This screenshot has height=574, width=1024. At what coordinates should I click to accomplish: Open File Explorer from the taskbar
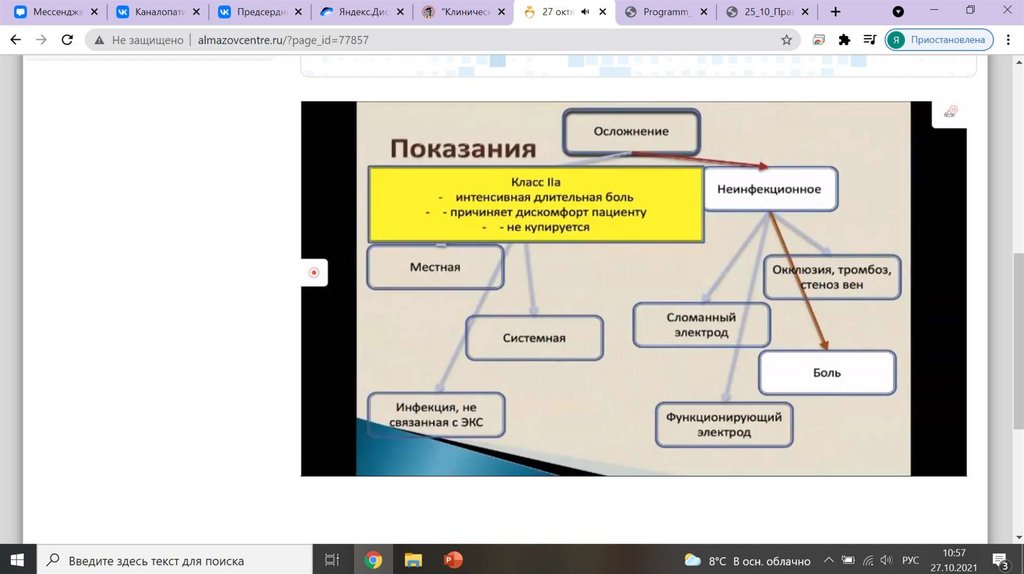[413, 560]
